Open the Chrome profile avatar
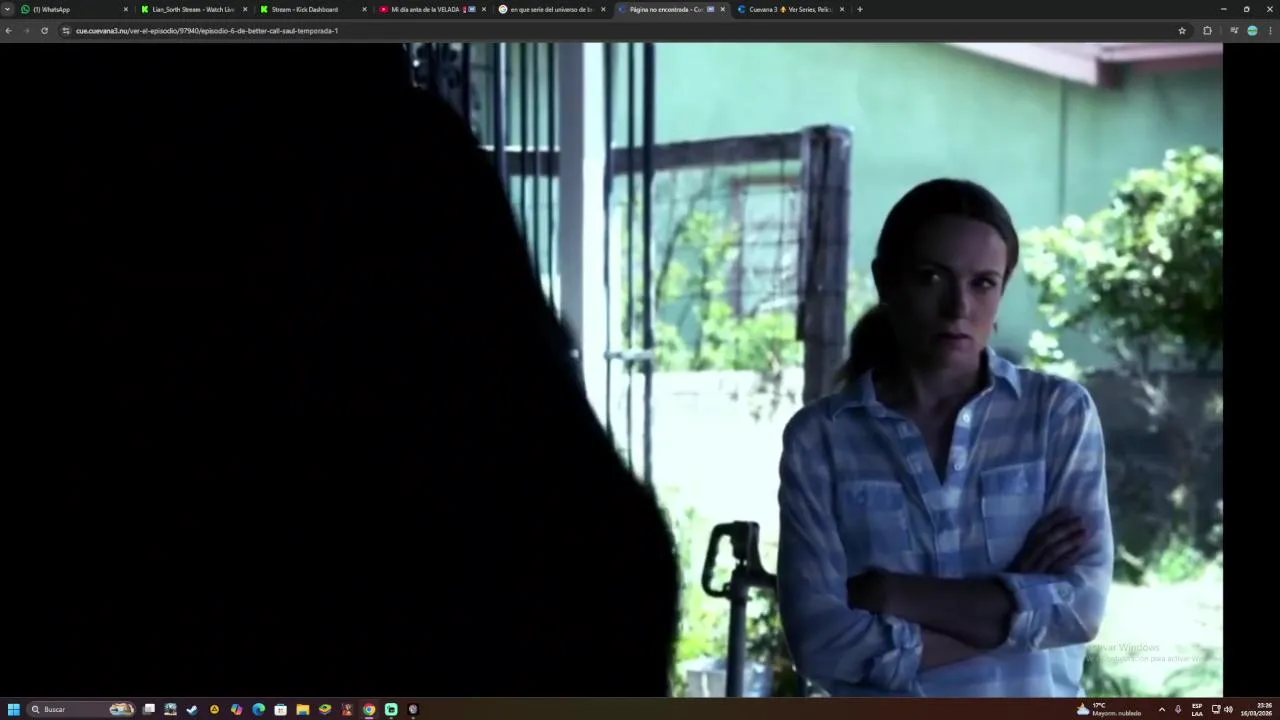Image resolution: width=1280 pixels, height=720 pixels. point(1252,31)
